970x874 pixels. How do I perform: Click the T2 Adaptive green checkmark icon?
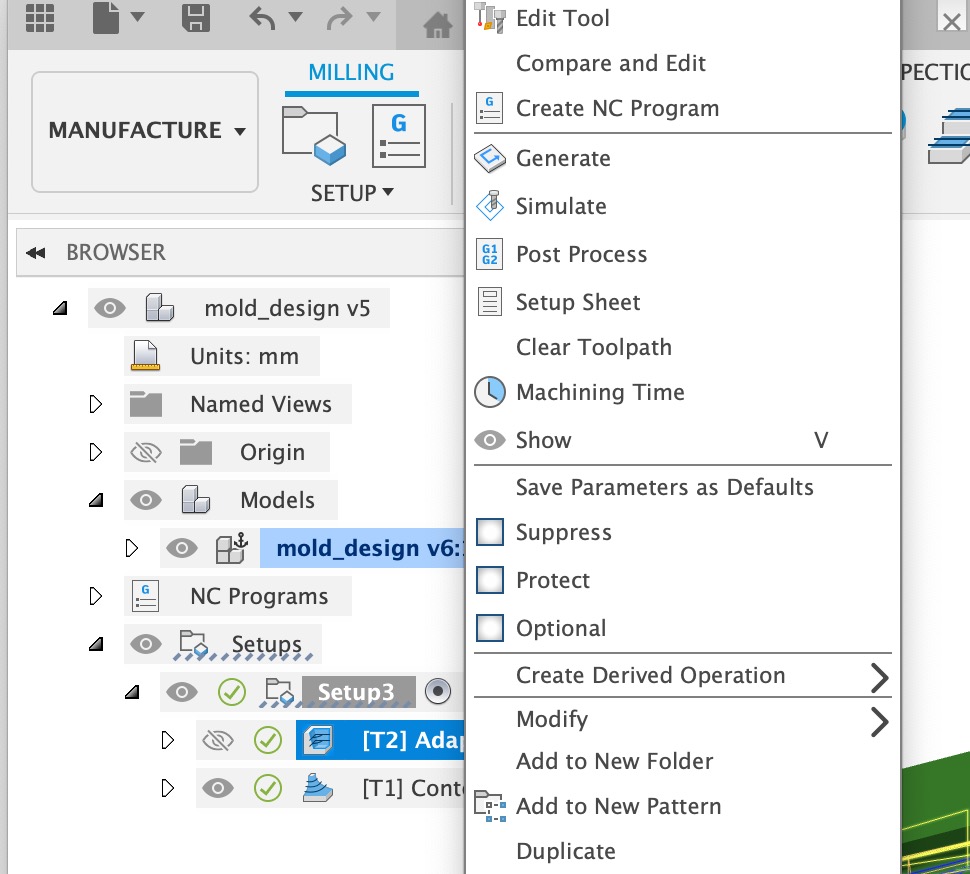(268, 740)
